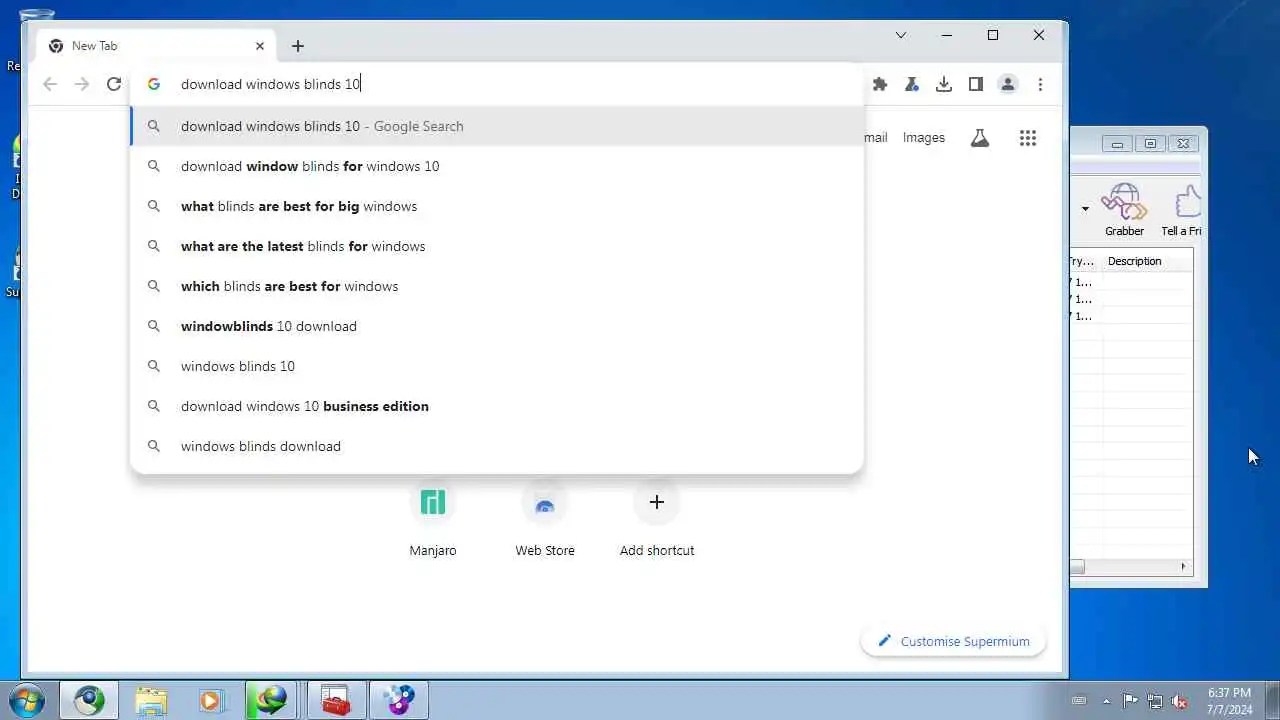Open the Windows Start button
The image size is (1280, 720).
27,700
